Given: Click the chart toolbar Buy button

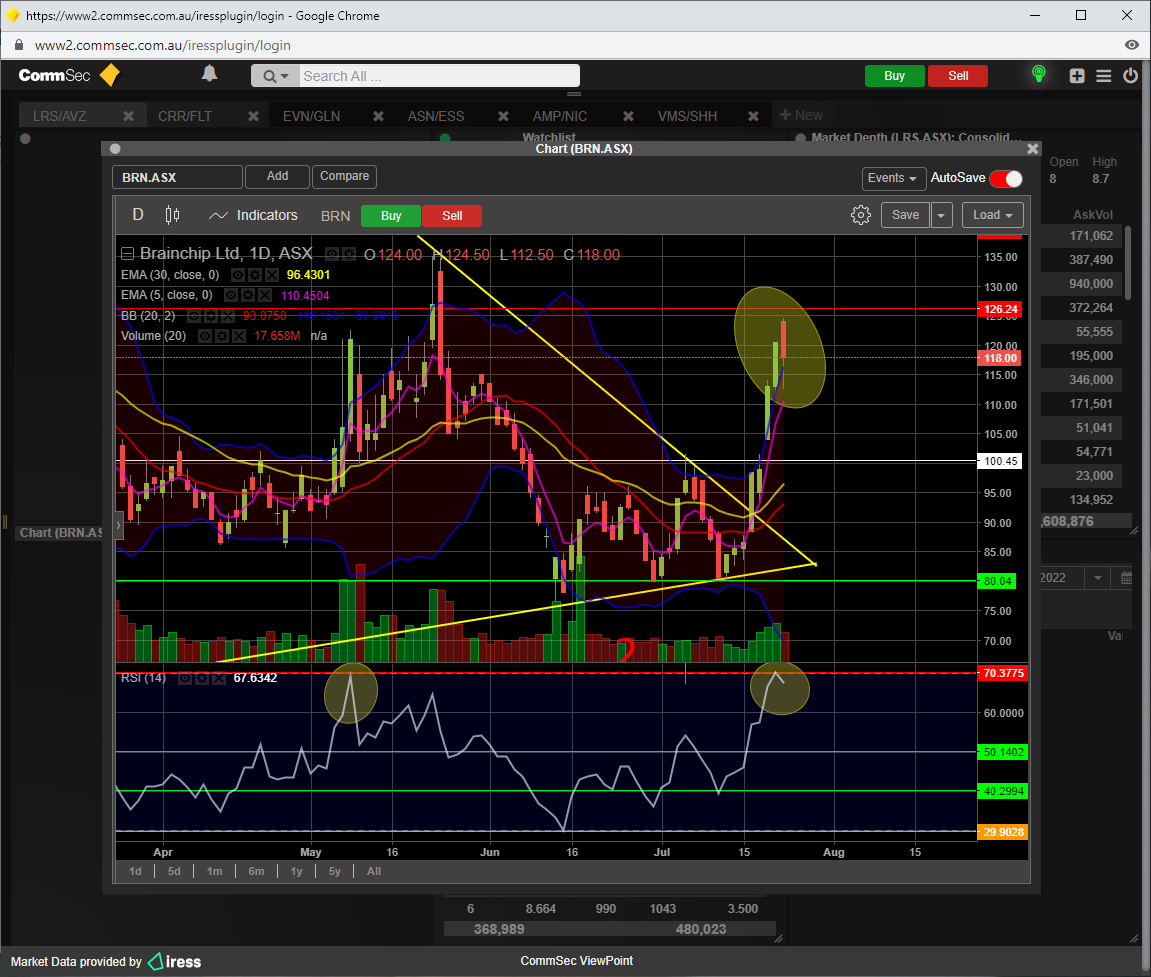Looking at the screenshot, I should (x=391, y=216).
